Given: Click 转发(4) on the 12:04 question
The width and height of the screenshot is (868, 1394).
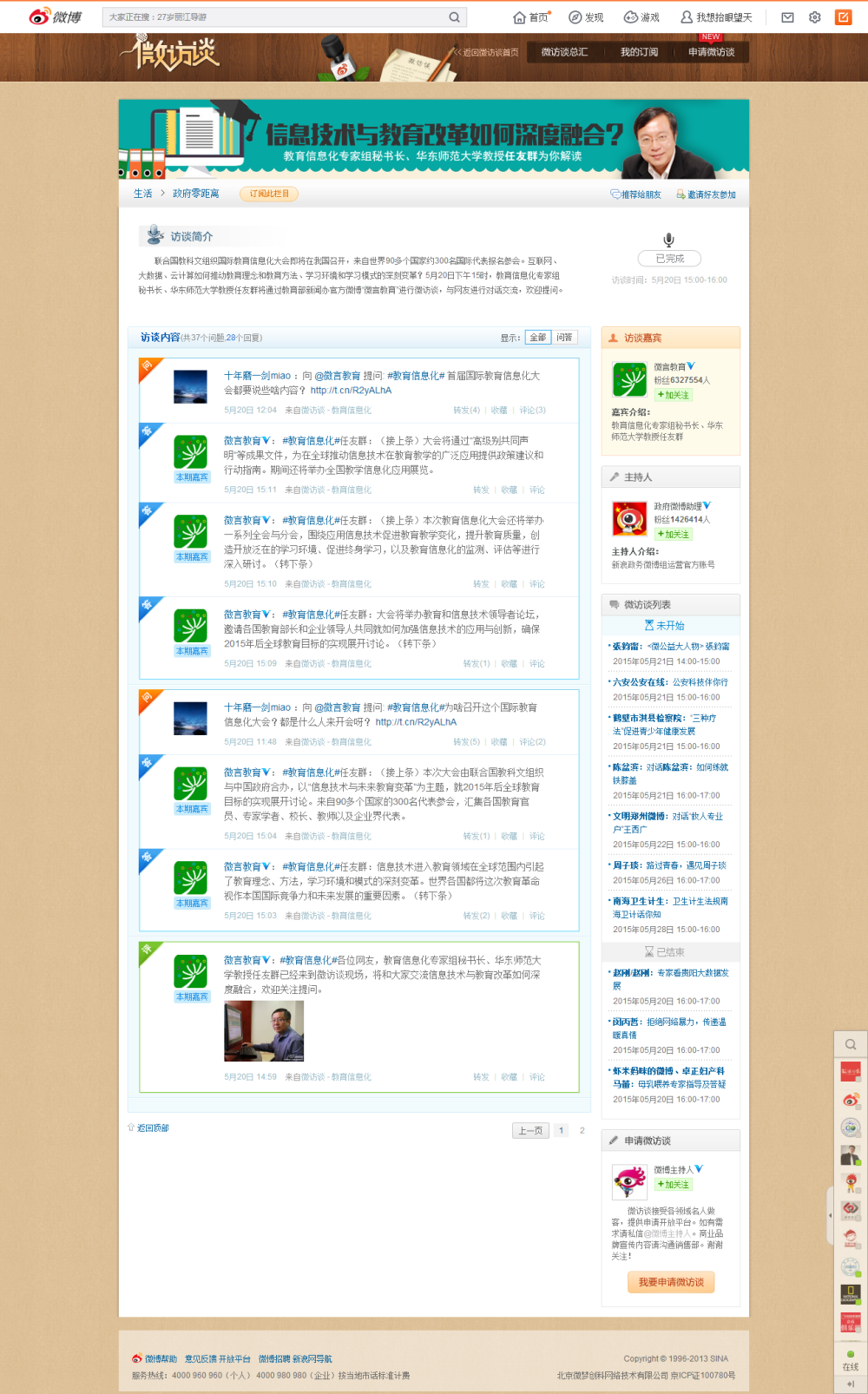Looking at the screenshot, I should click(x=466, y=410).
